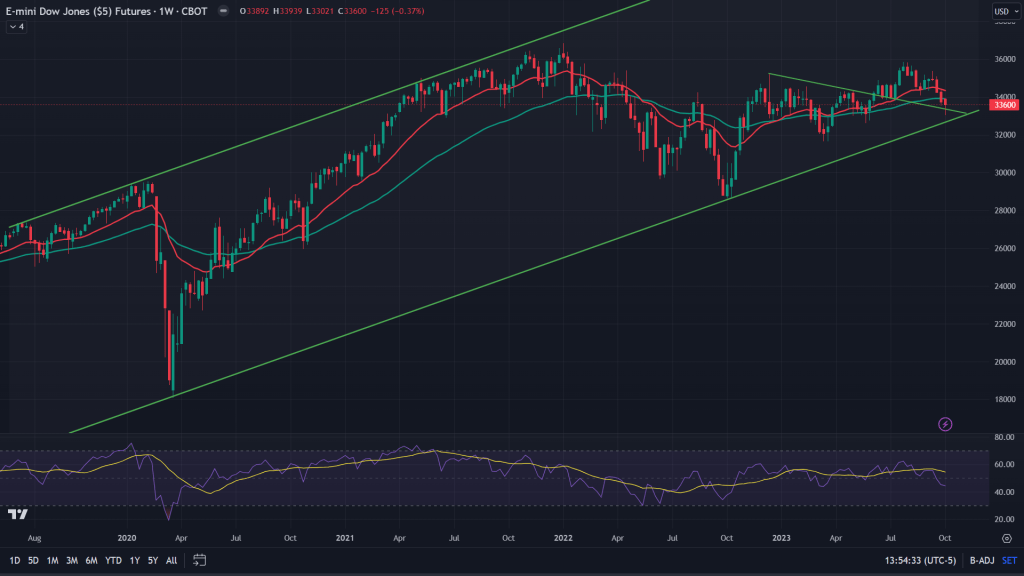This screenshot has width=1024, height=576.
Task: Open the Go to date calendar icon
Action: point(200,559)
